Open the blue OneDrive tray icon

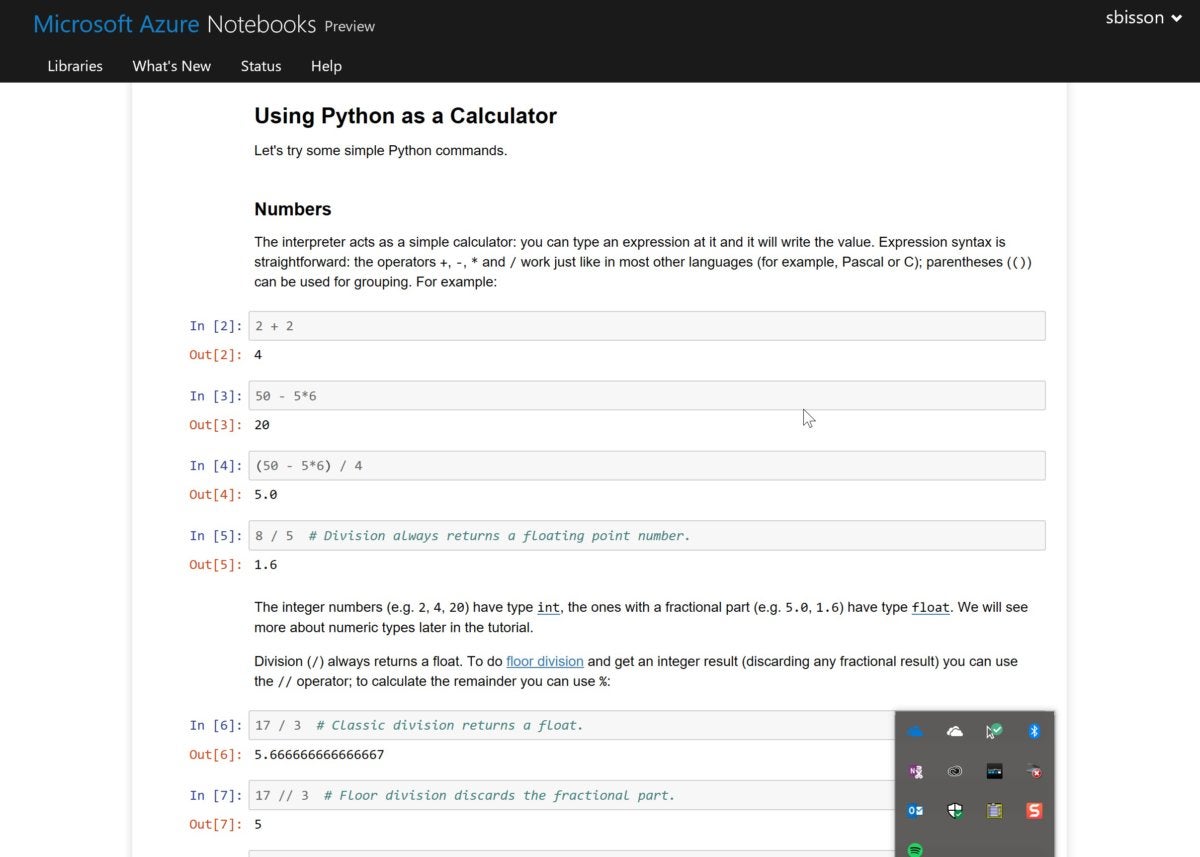[x=915, y=732]
